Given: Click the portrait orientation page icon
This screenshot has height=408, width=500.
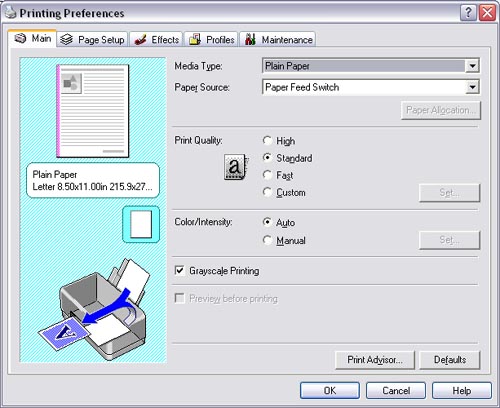Looking at the screenshot, I should (141, 224).
